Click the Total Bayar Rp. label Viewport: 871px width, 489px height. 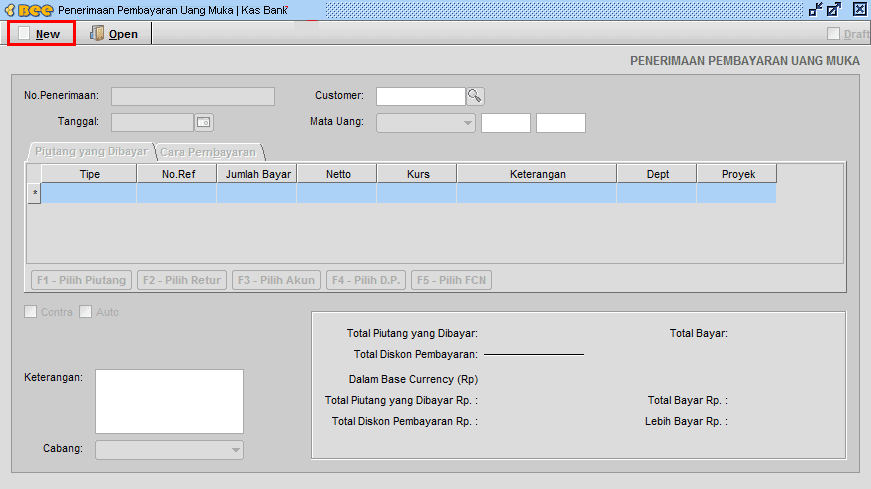click(688, 400)
